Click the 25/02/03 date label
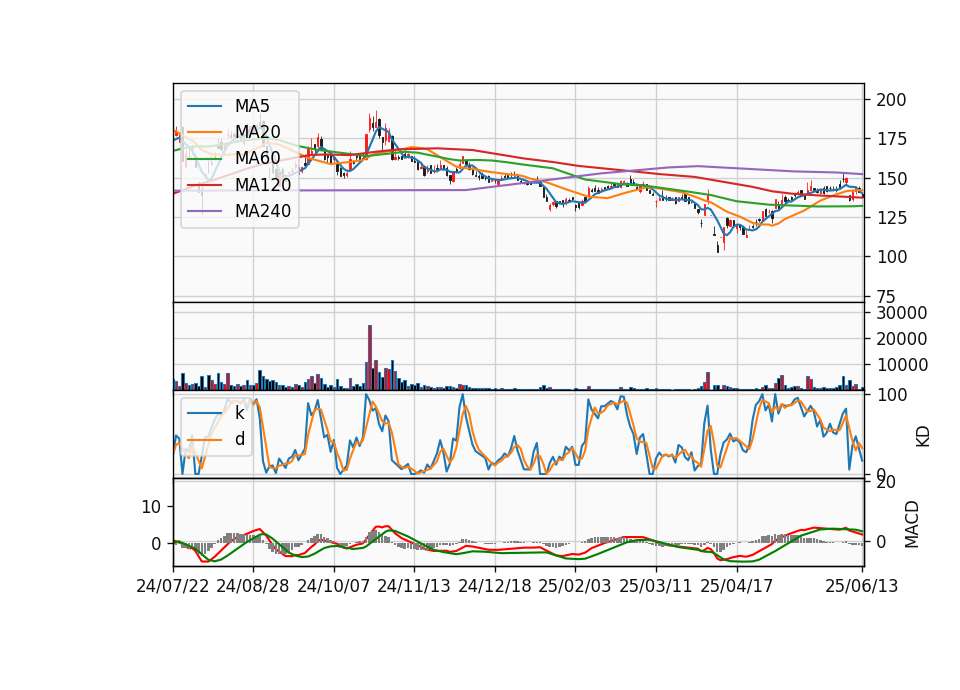This screenshot has width=960, height=690. point(575,586)
